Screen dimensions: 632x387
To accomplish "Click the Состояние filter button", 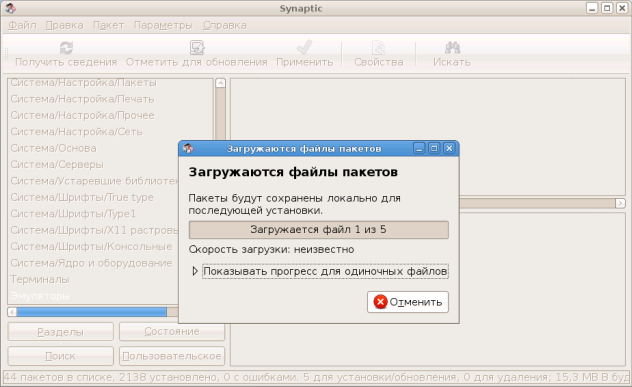I will click(172, 332).
